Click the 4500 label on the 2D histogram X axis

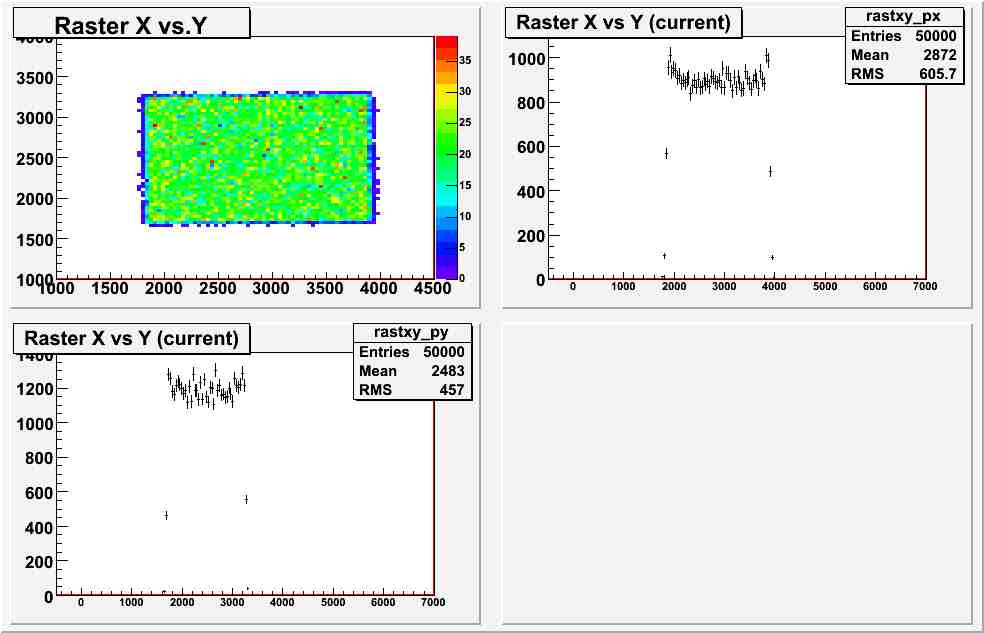tap(432, 289)
